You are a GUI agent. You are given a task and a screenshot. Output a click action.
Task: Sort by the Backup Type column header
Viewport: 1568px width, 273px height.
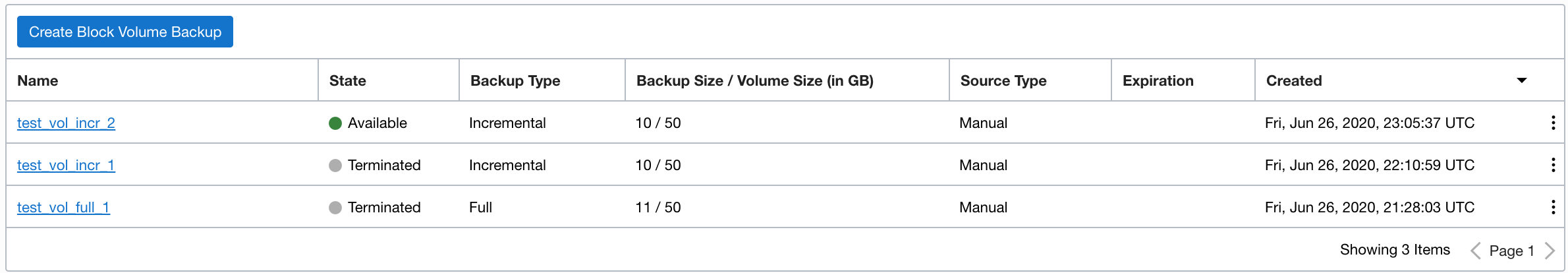(x=515, y=80)
